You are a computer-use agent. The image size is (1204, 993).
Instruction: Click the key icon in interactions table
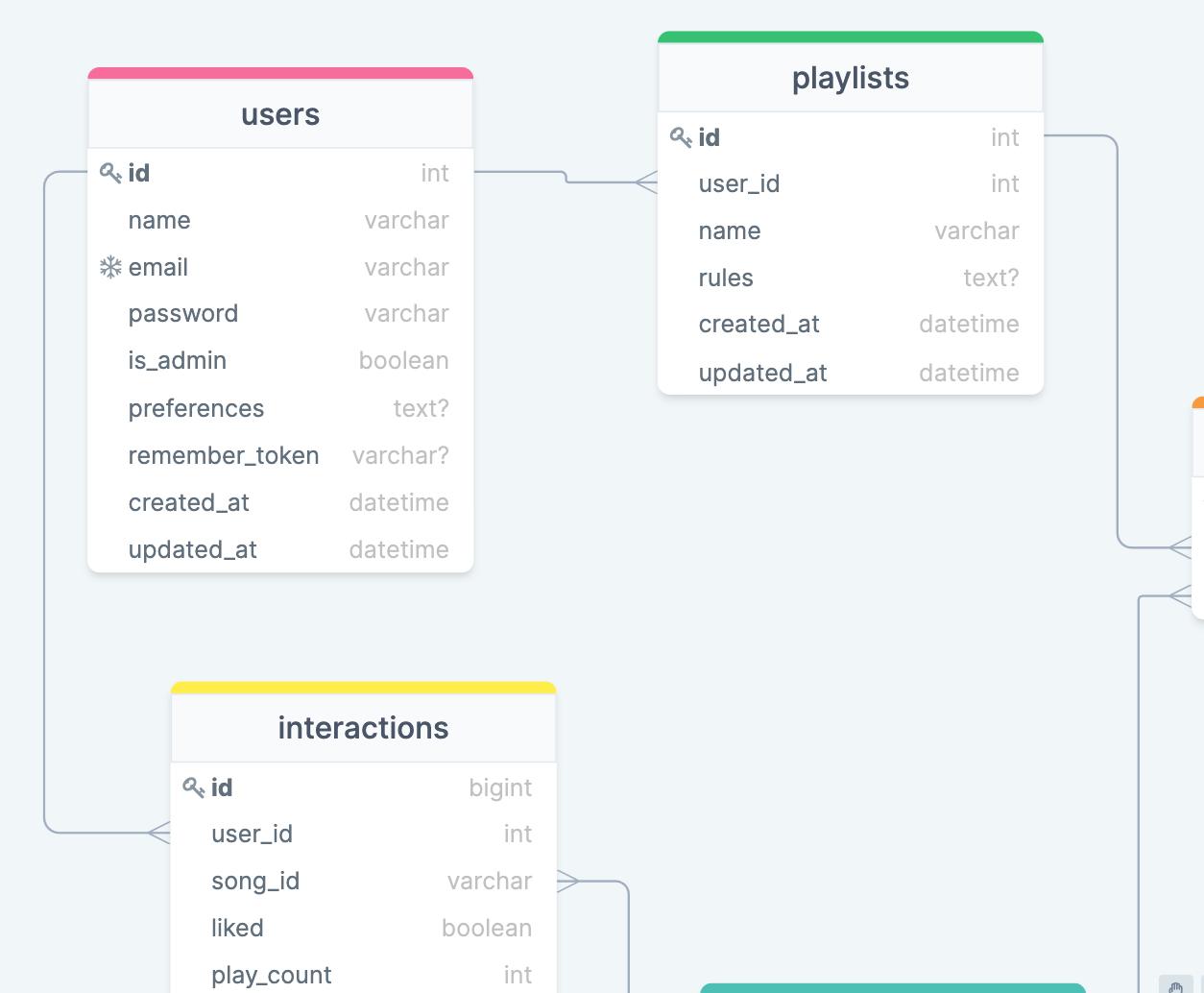click(193, 787)
